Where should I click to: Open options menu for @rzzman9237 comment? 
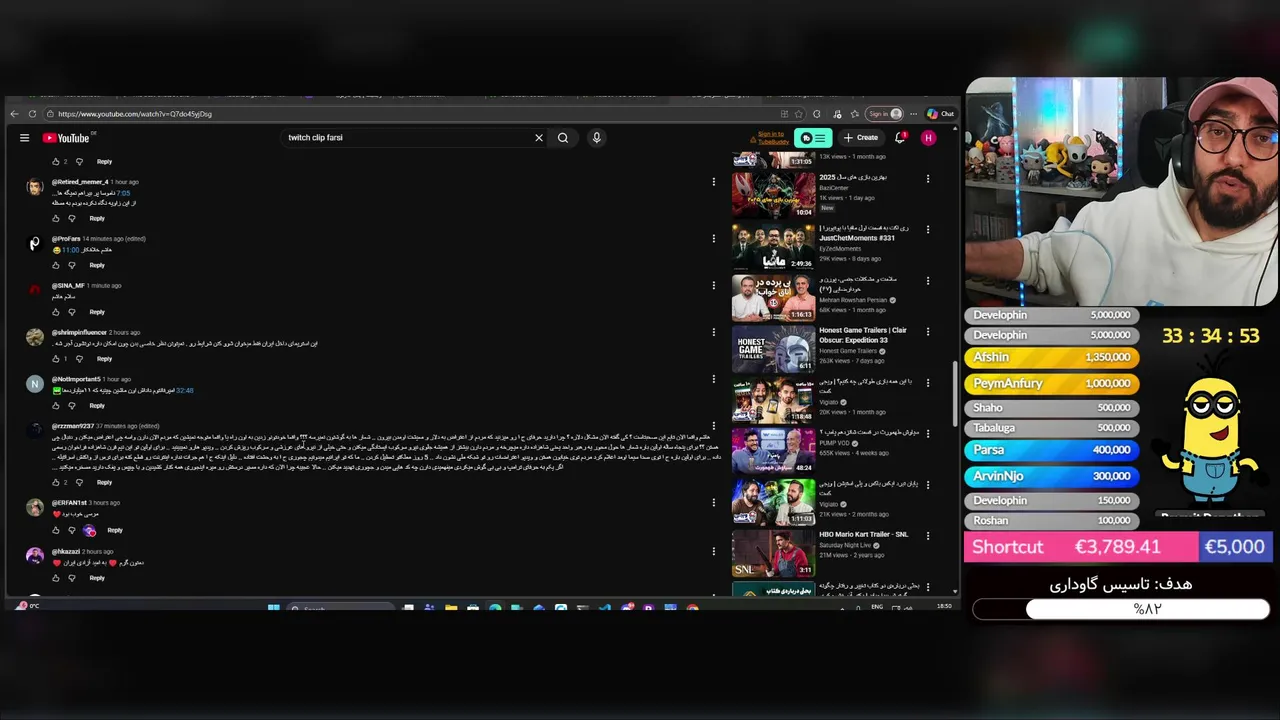click(x=713, y=426)
